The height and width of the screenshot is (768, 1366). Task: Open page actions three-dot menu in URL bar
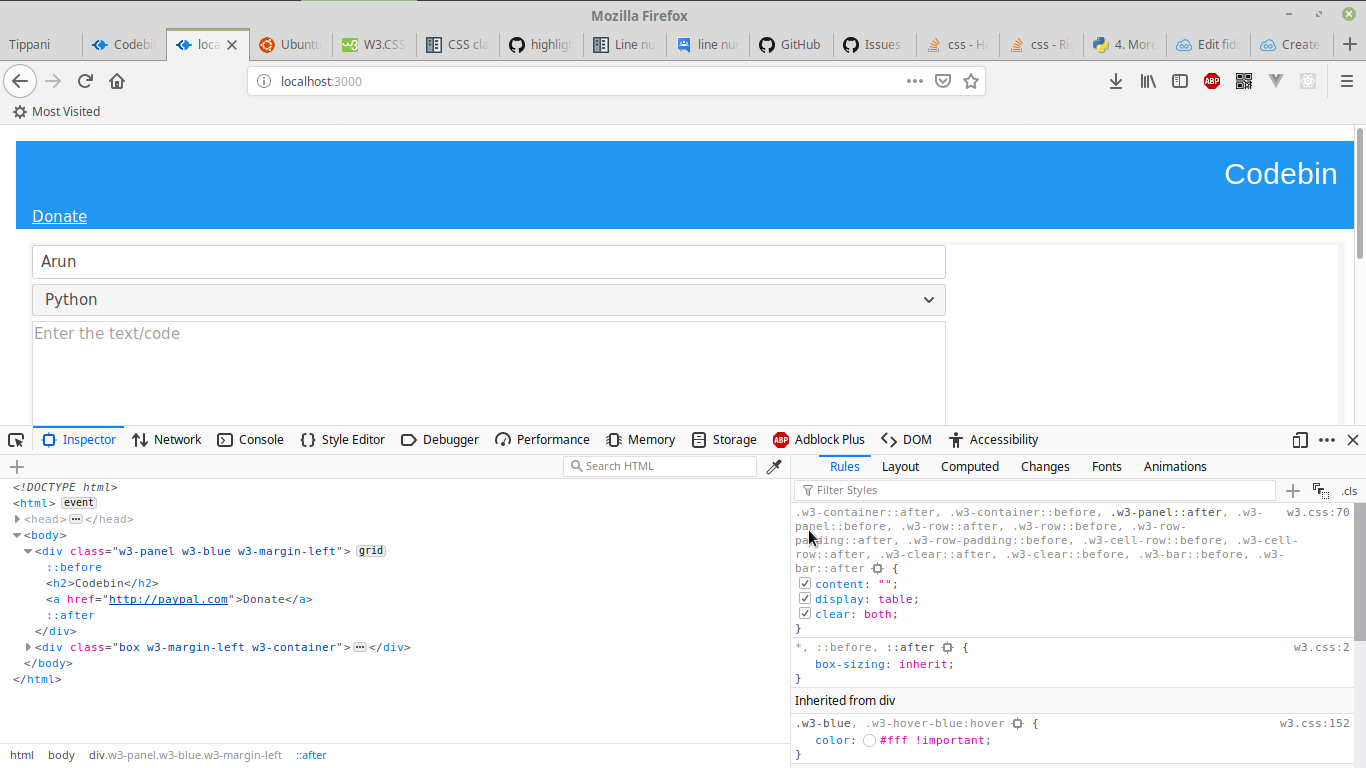(914, 81)
